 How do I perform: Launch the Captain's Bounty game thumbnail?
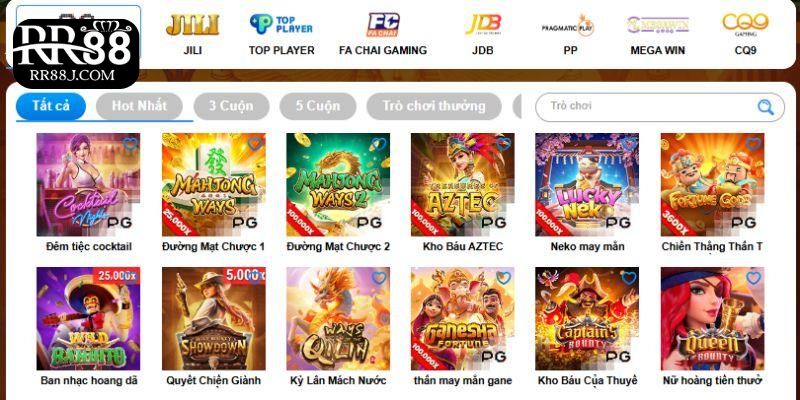(587, 319)
